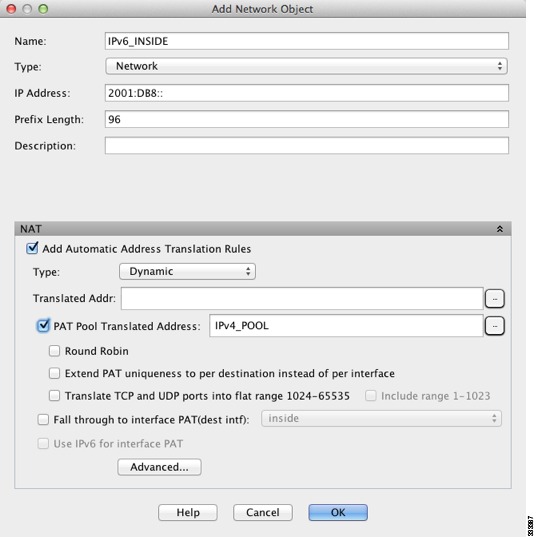Open the object Type Network dropdown

click(307, 66)
